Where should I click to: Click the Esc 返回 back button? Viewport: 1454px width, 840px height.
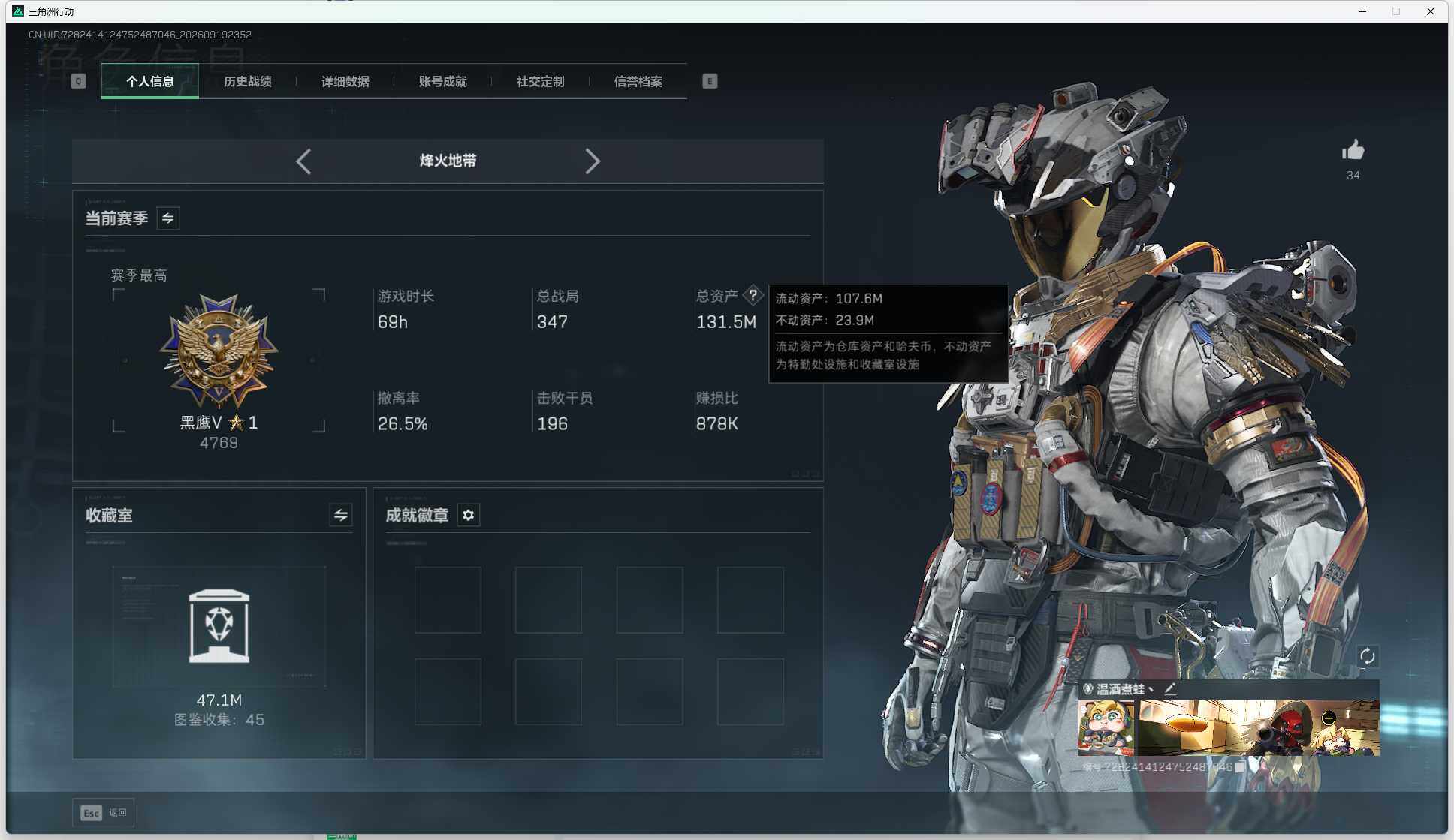click(x=104, y=813)
